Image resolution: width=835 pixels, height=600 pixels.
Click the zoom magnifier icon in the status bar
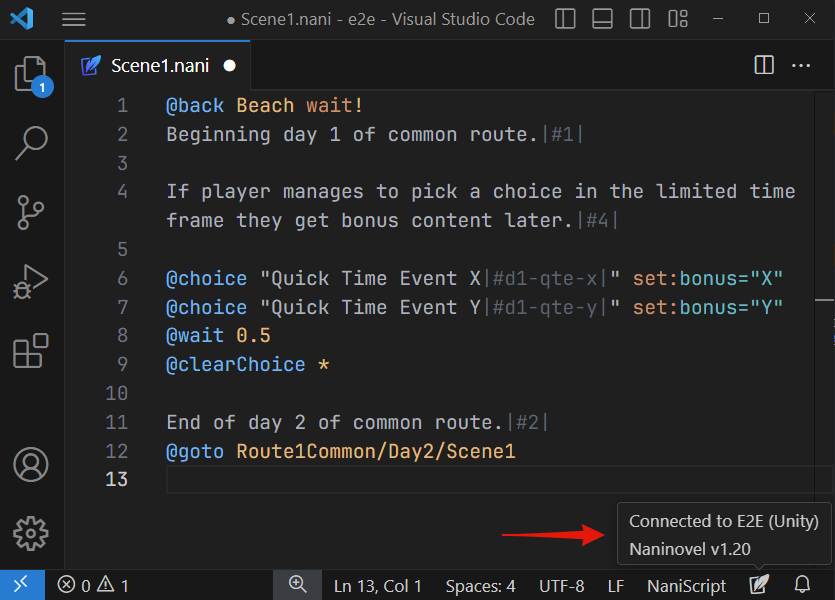coord(297,585)
